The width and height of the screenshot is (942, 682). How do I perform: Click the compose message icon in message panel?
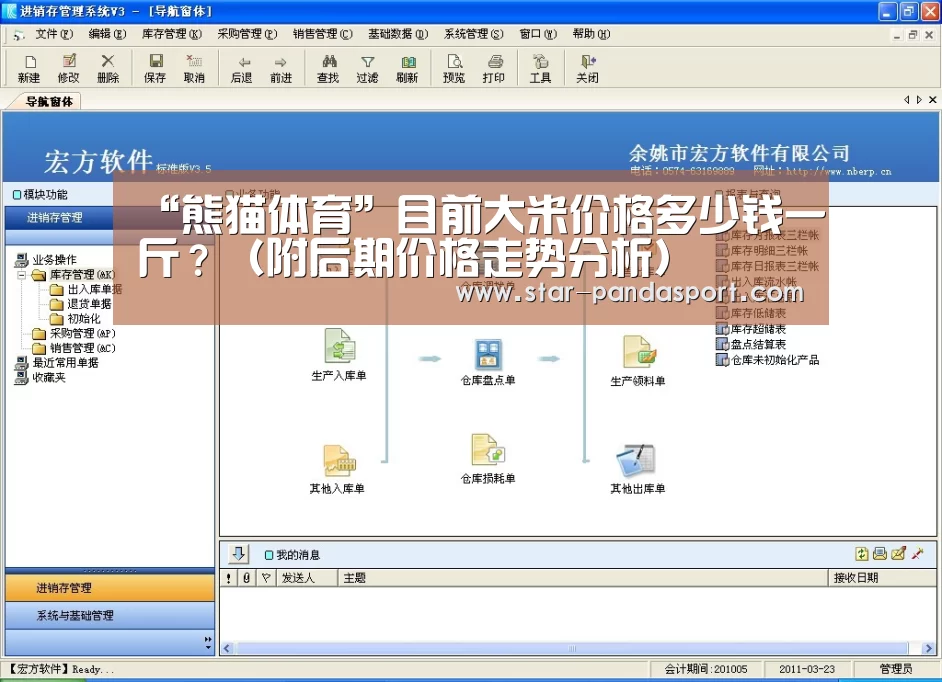click(x=898, y=553)
